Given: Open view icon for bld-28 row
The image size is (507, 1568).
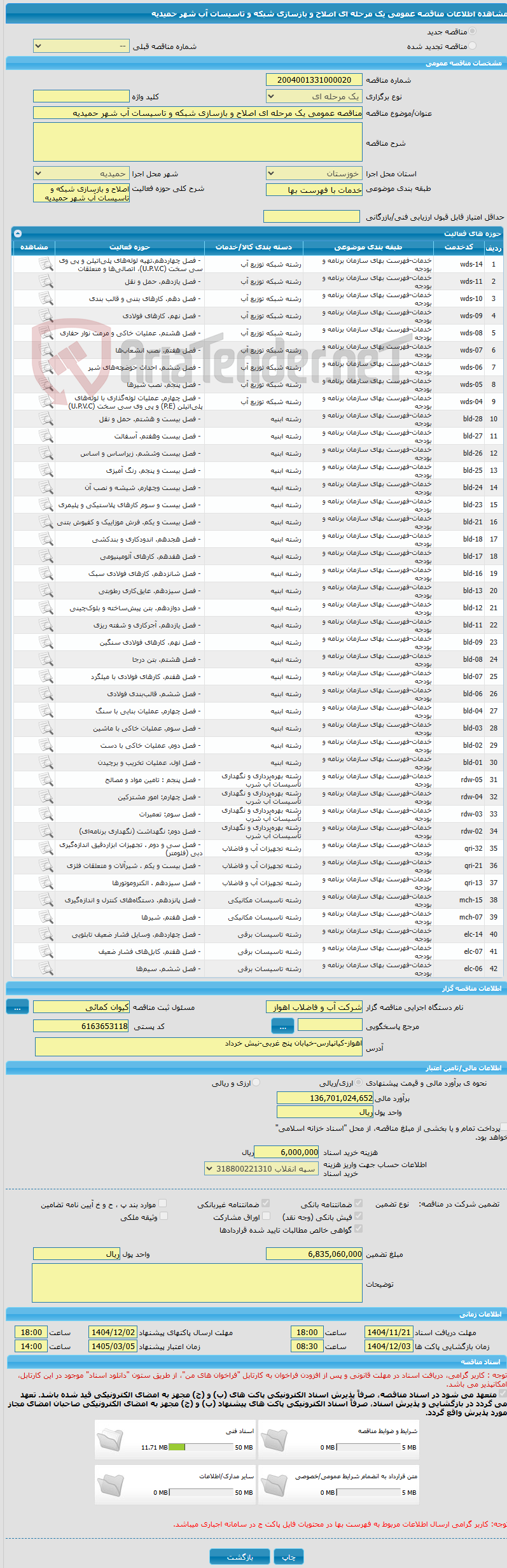Looking at the screenshot, I should tap(46, 419).
